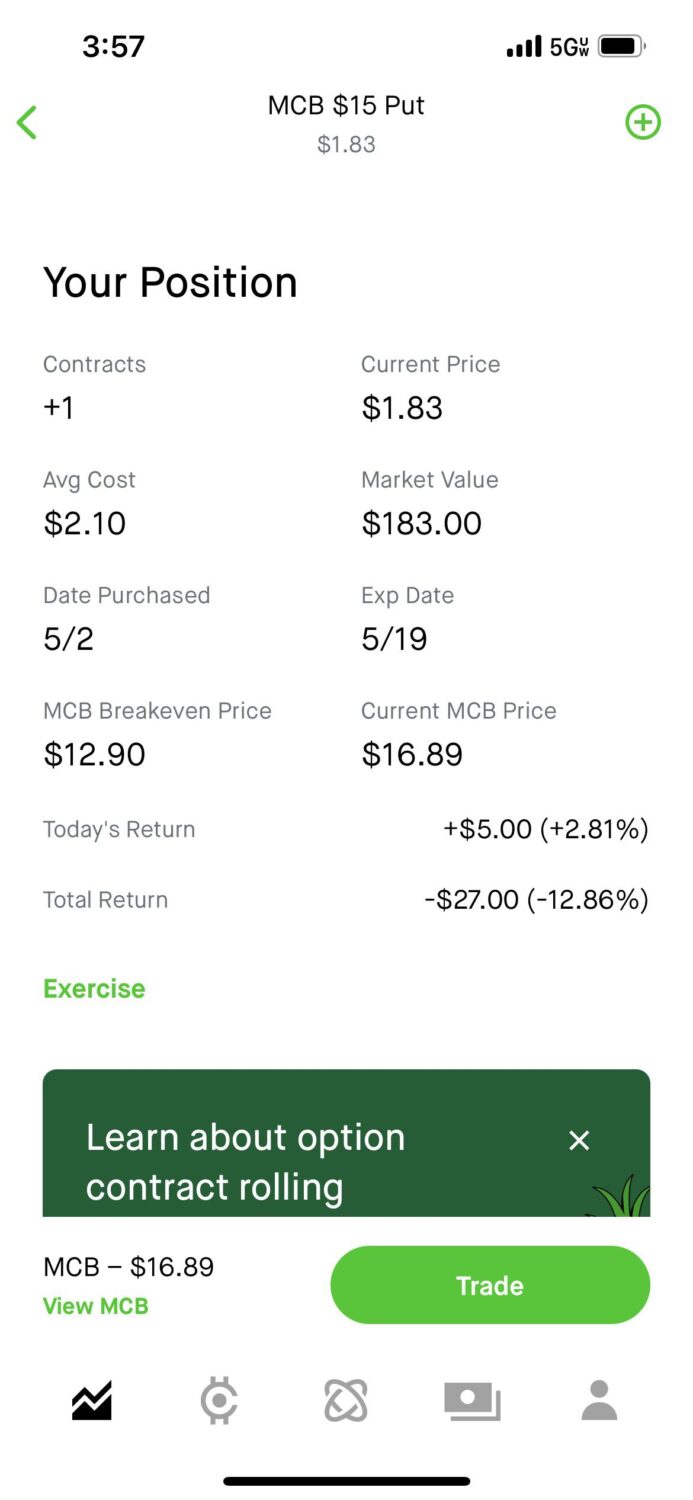The image size is (693, 1500).
Task: Open the Learn about option contract rolling card
Action: pos(246,1162)
